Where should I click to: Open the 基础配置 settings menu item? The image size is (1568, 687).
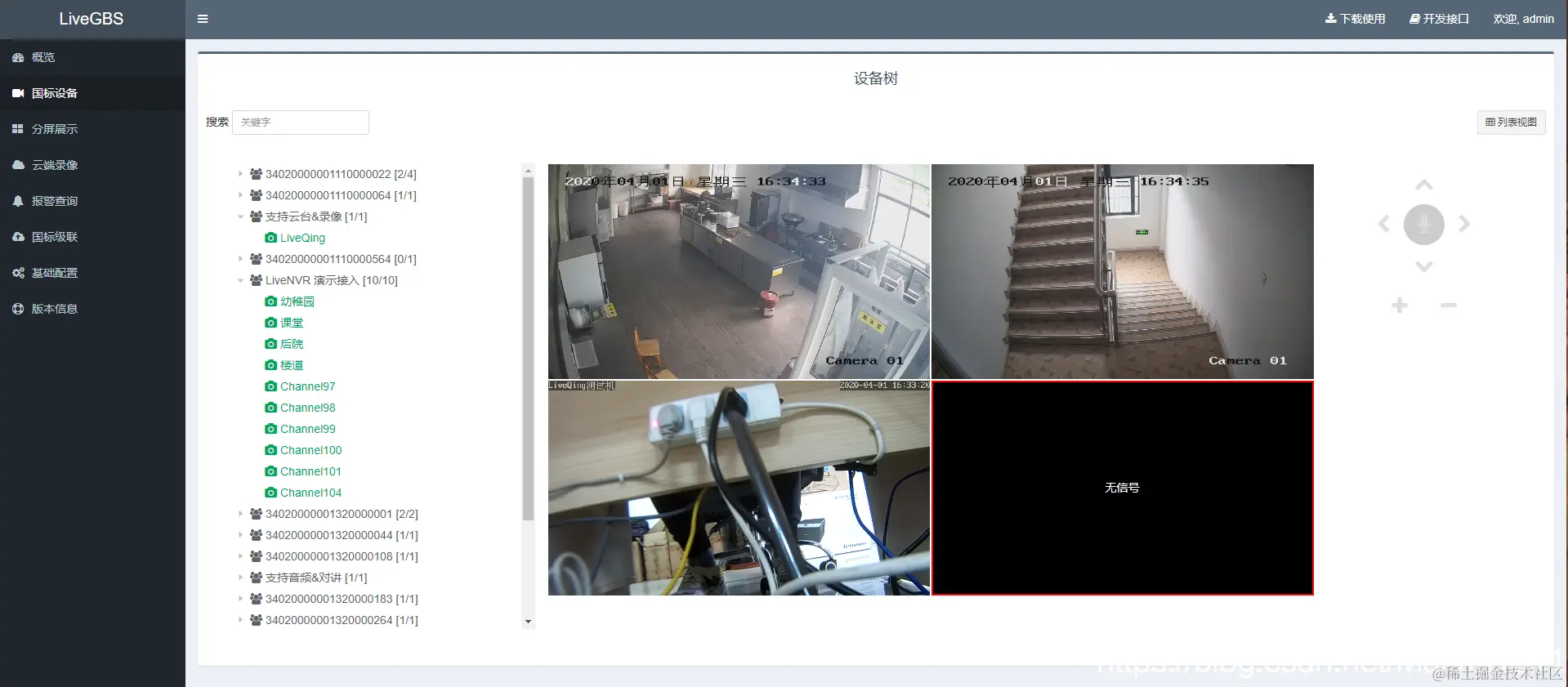tap(92, 273)
